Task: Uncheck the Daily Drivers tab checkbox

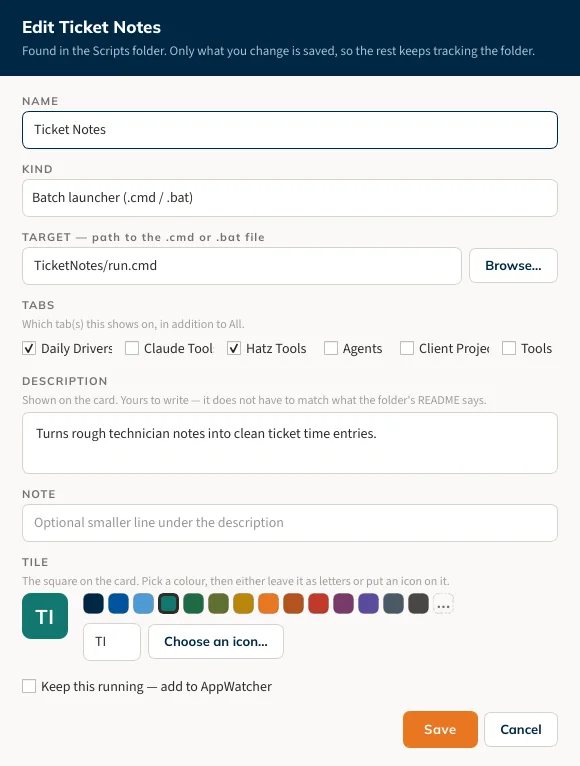Action: point(29,348)
